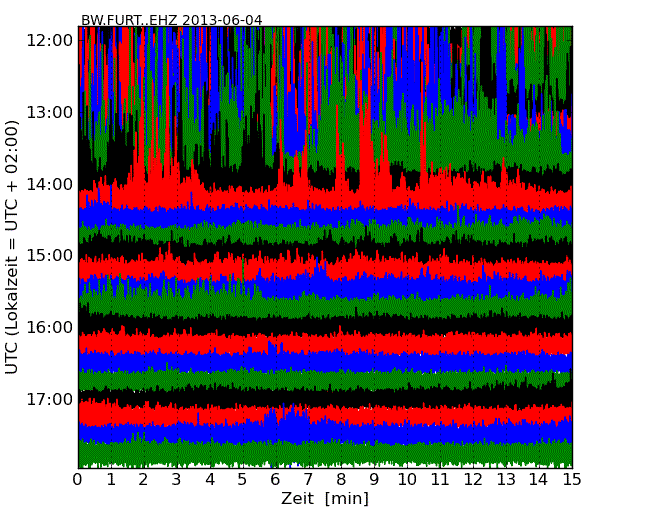Click the 17:00 y-axis tick label
The image size is (650, 520).
point(50,399)
